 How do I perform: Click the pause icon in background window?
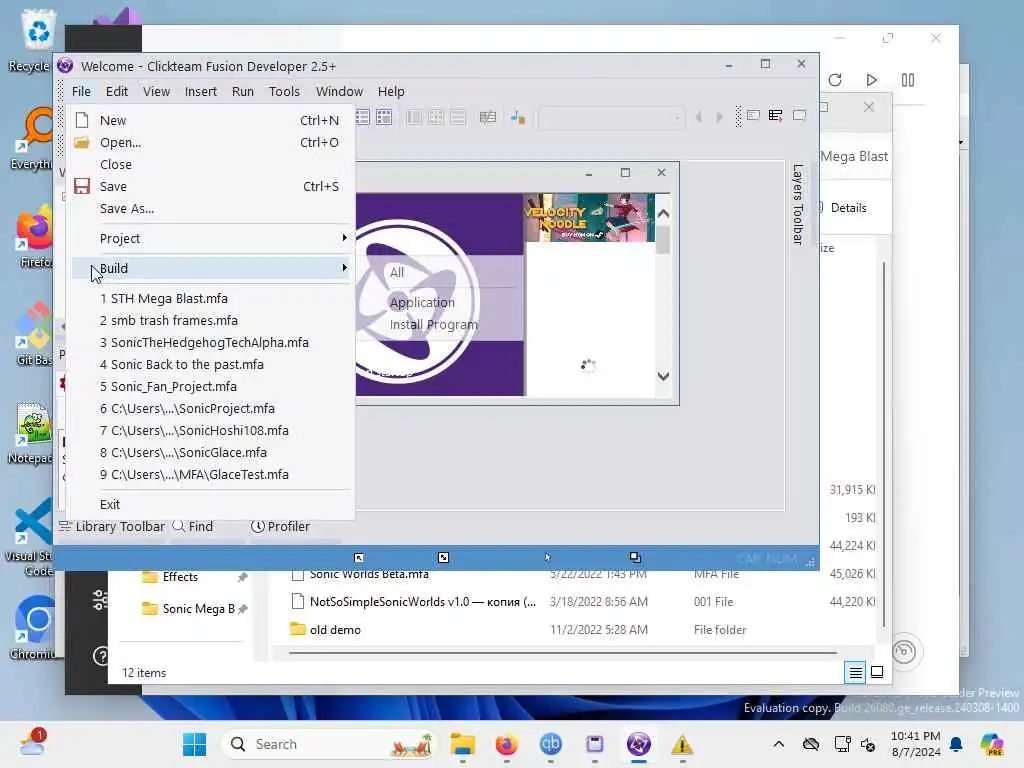908,80
